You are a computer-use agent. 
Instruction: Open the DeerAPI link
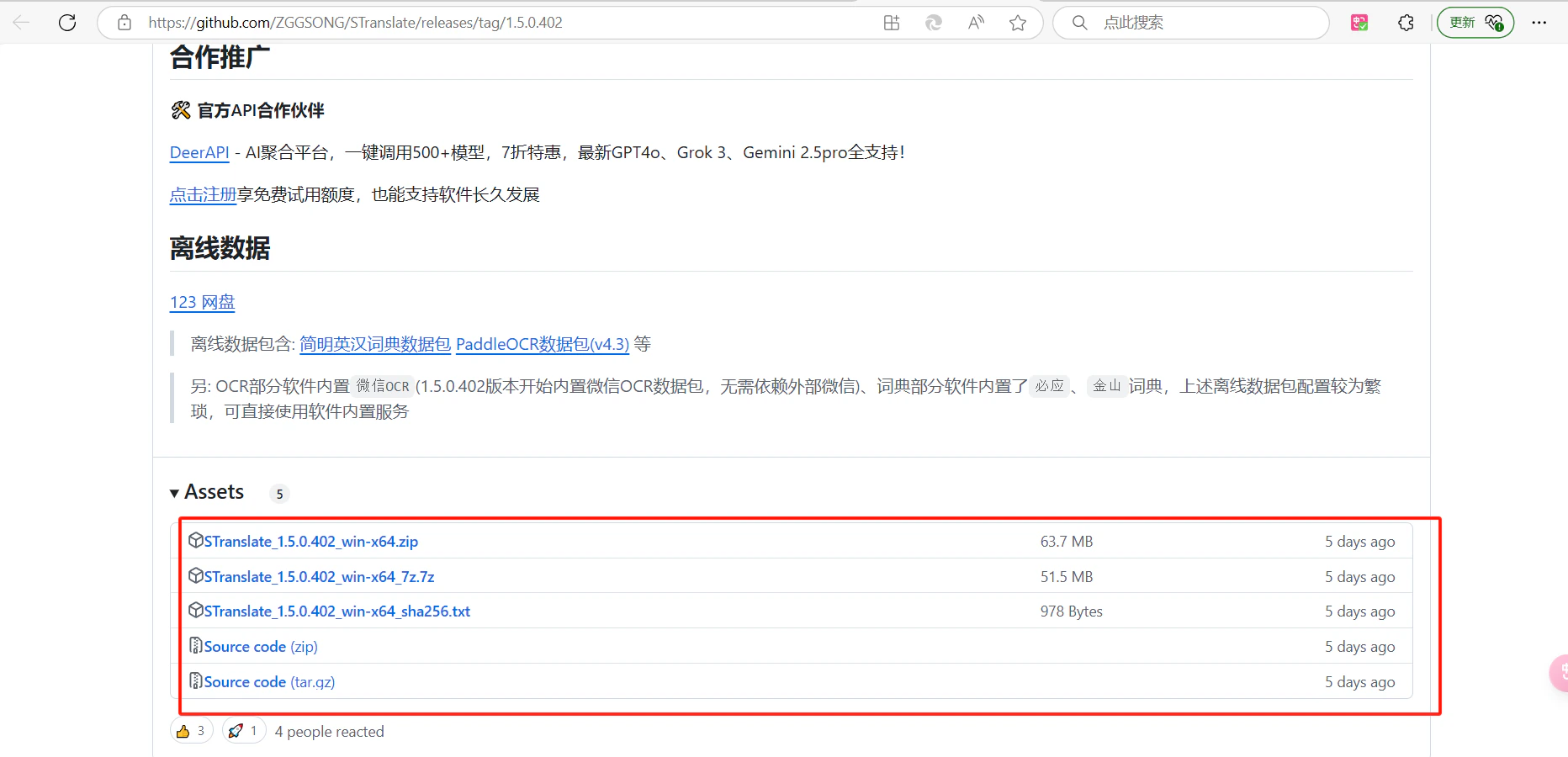[x=199, y=152]
